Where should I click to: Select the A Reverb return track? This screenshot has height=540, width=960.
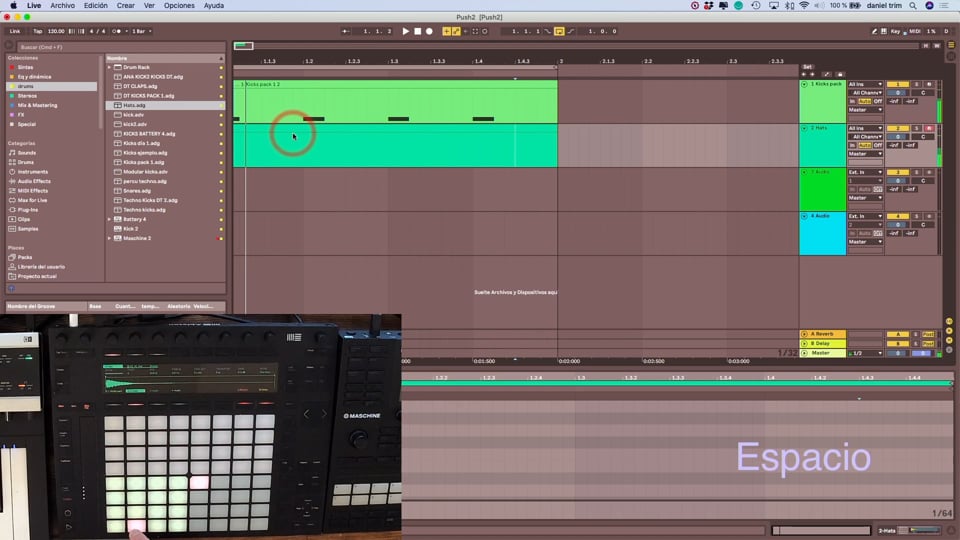tap(822, 334)
